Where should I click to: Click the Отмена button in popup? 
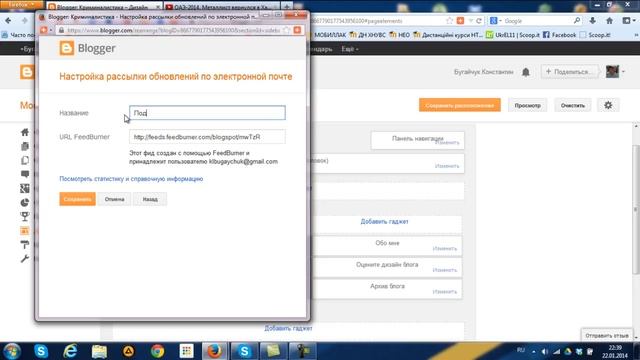[x=114, y=199]
